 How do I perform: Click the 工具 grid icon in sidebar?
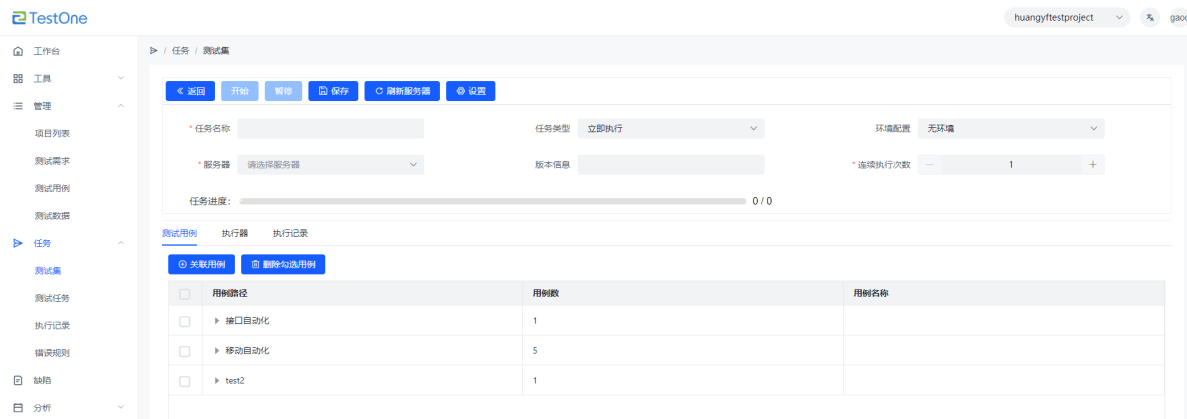[18, 78]
